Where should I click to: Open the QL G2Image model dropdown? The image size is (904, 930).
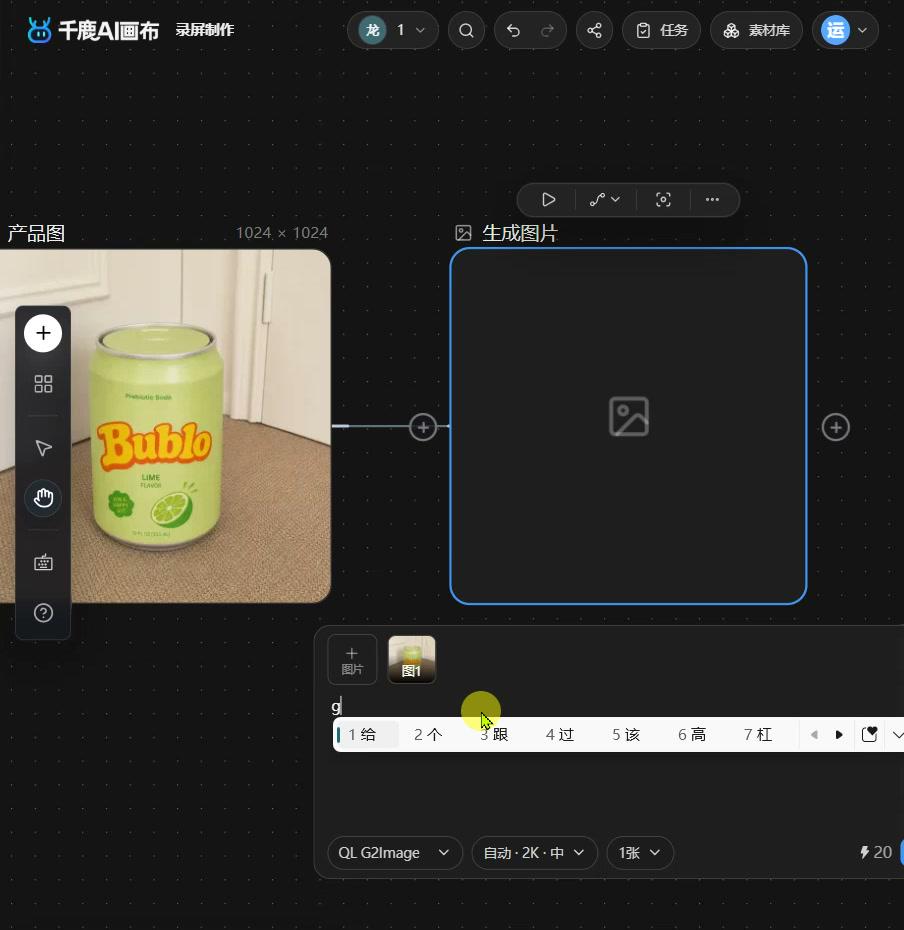tap(394, 853)
